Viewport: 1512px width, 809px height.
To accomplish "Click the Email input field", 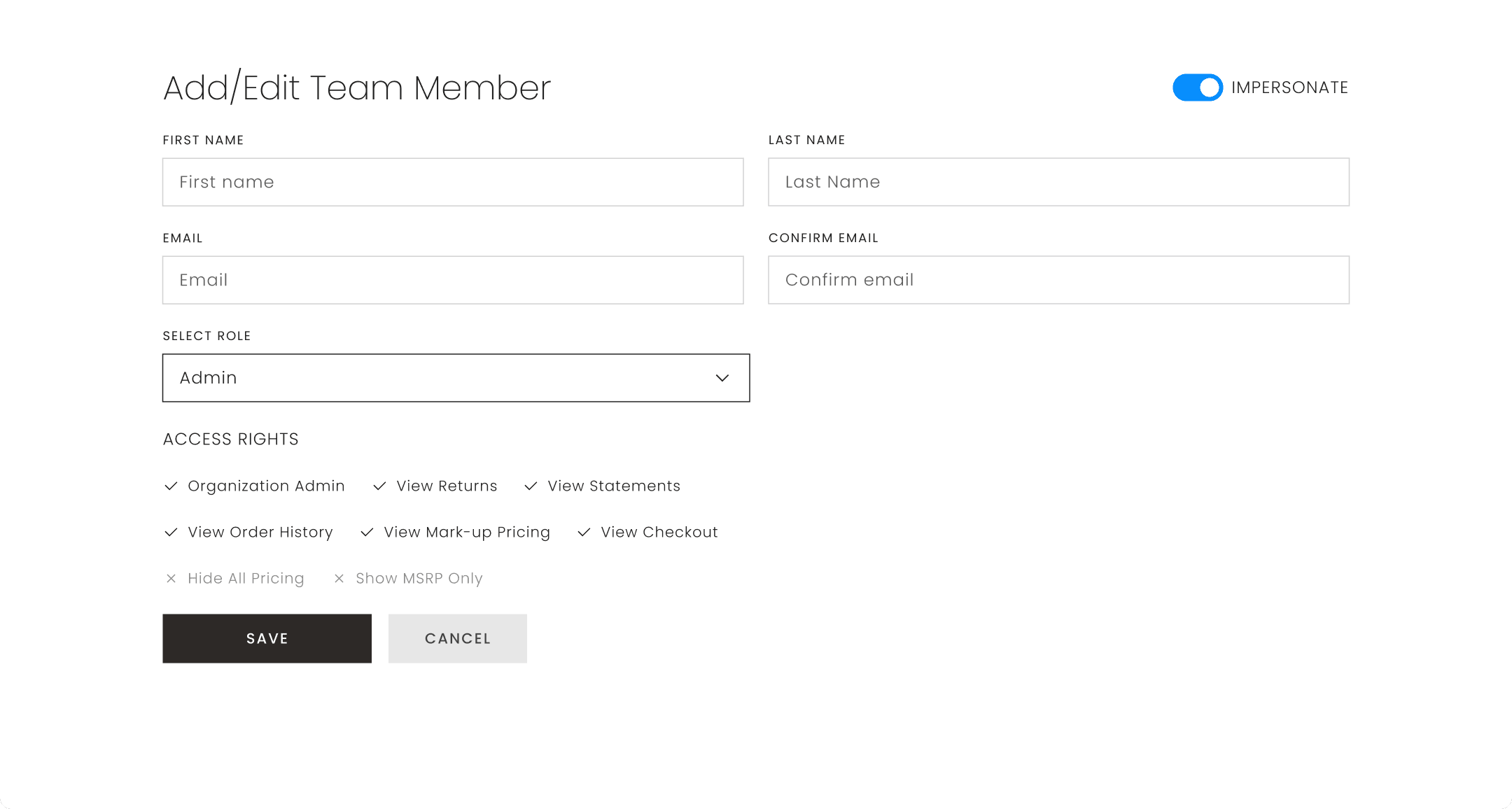I will (x=452, y=280).
